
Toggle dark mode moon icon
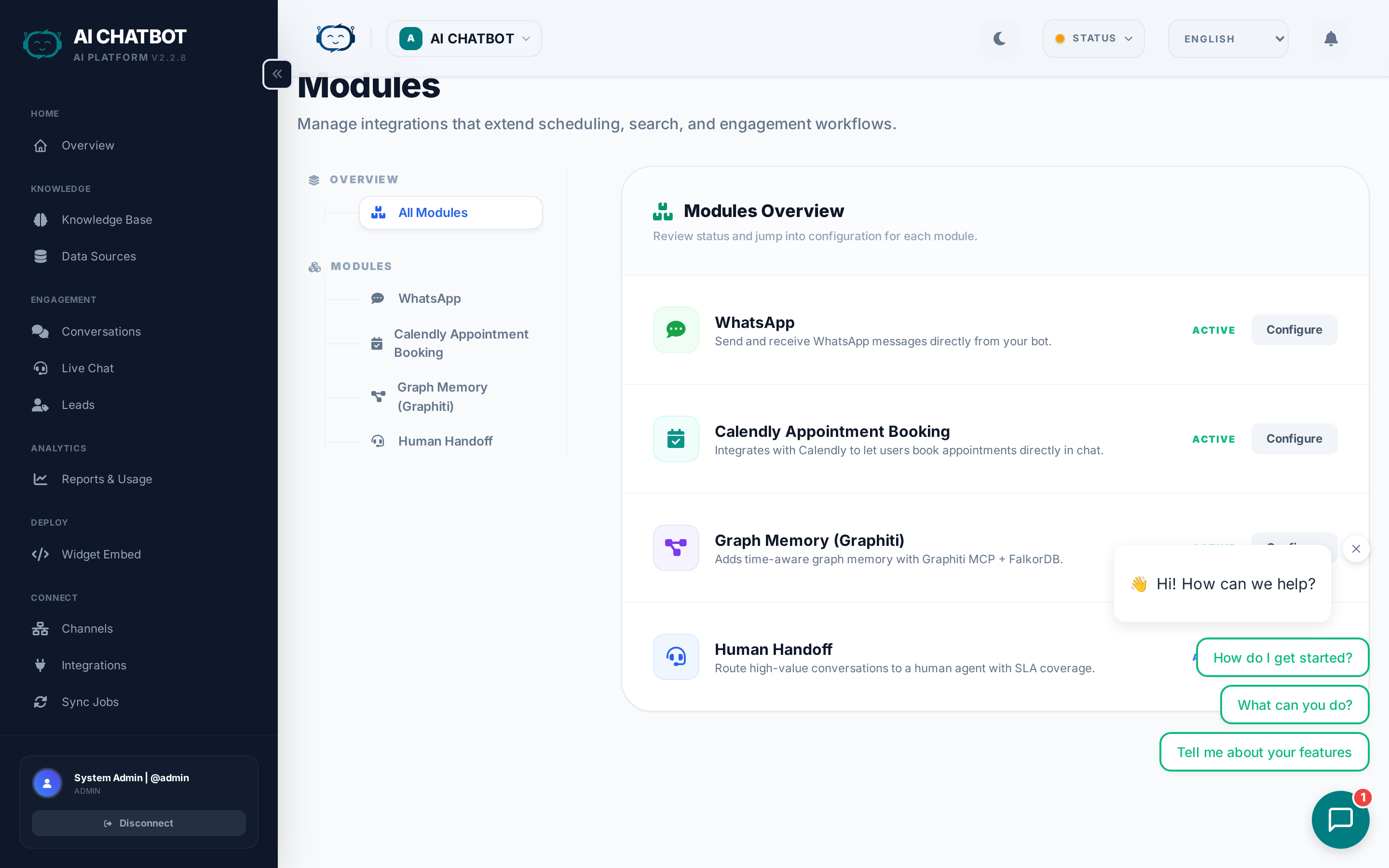pyautogui.click(x=1000, y=39)
